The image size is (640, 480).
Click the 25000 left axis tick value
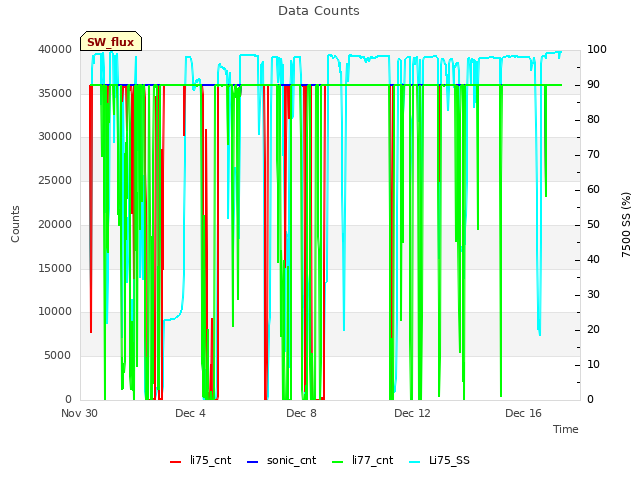[x=55, y=180]
